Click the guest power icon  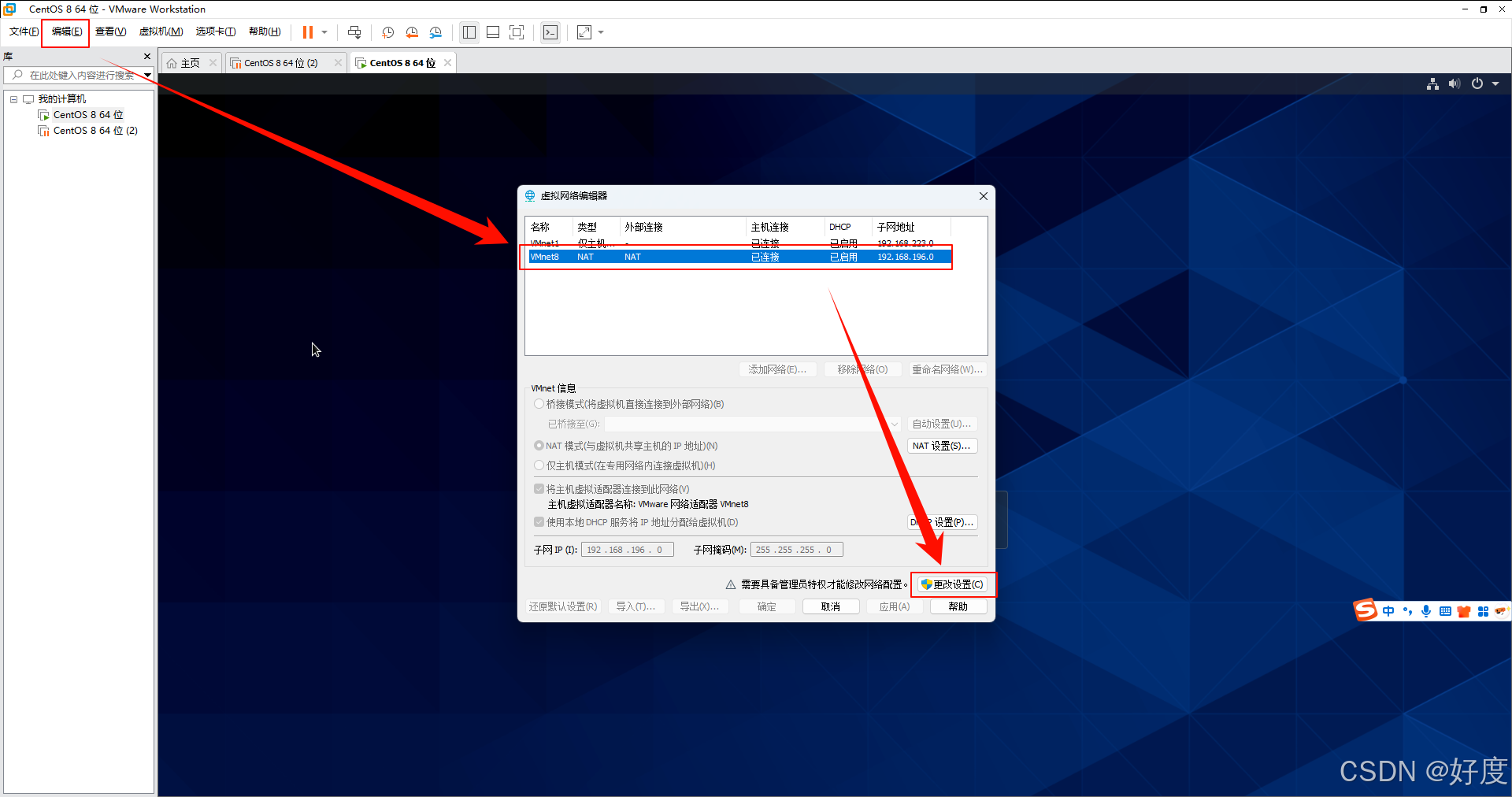point(1477,83)
